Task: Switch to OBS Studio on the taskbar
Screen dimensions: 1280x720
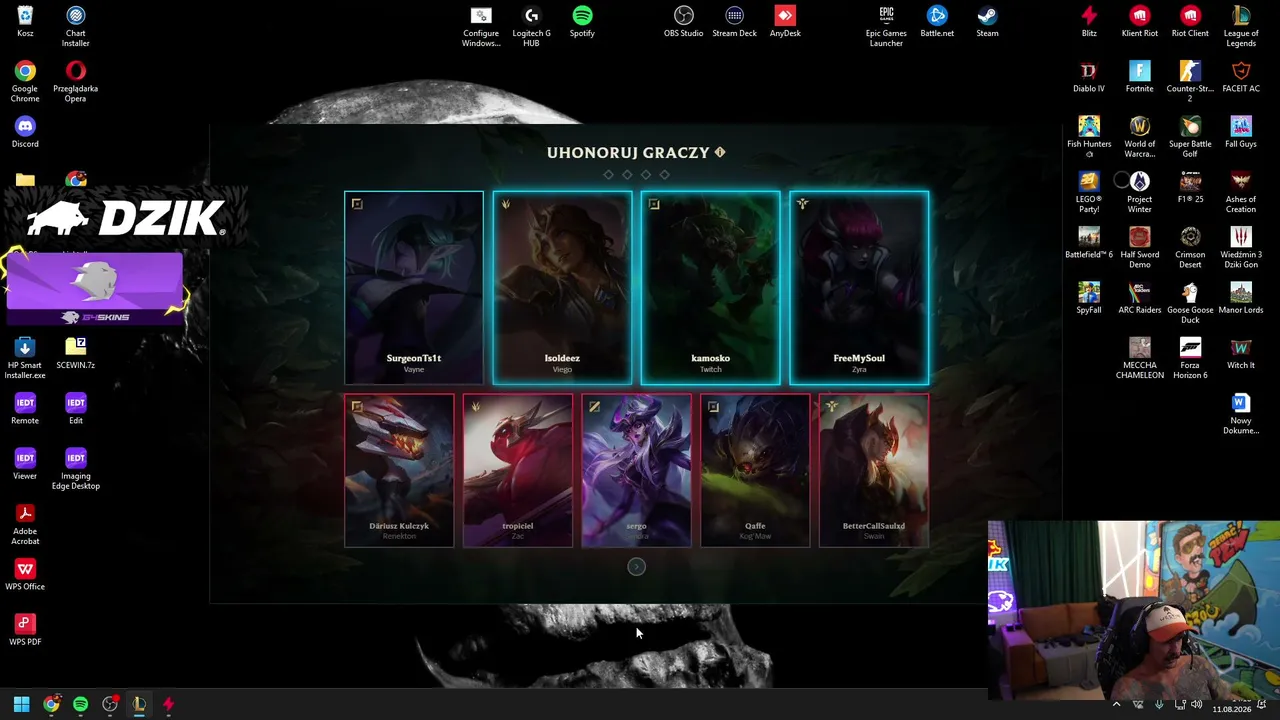Action: 110,704
